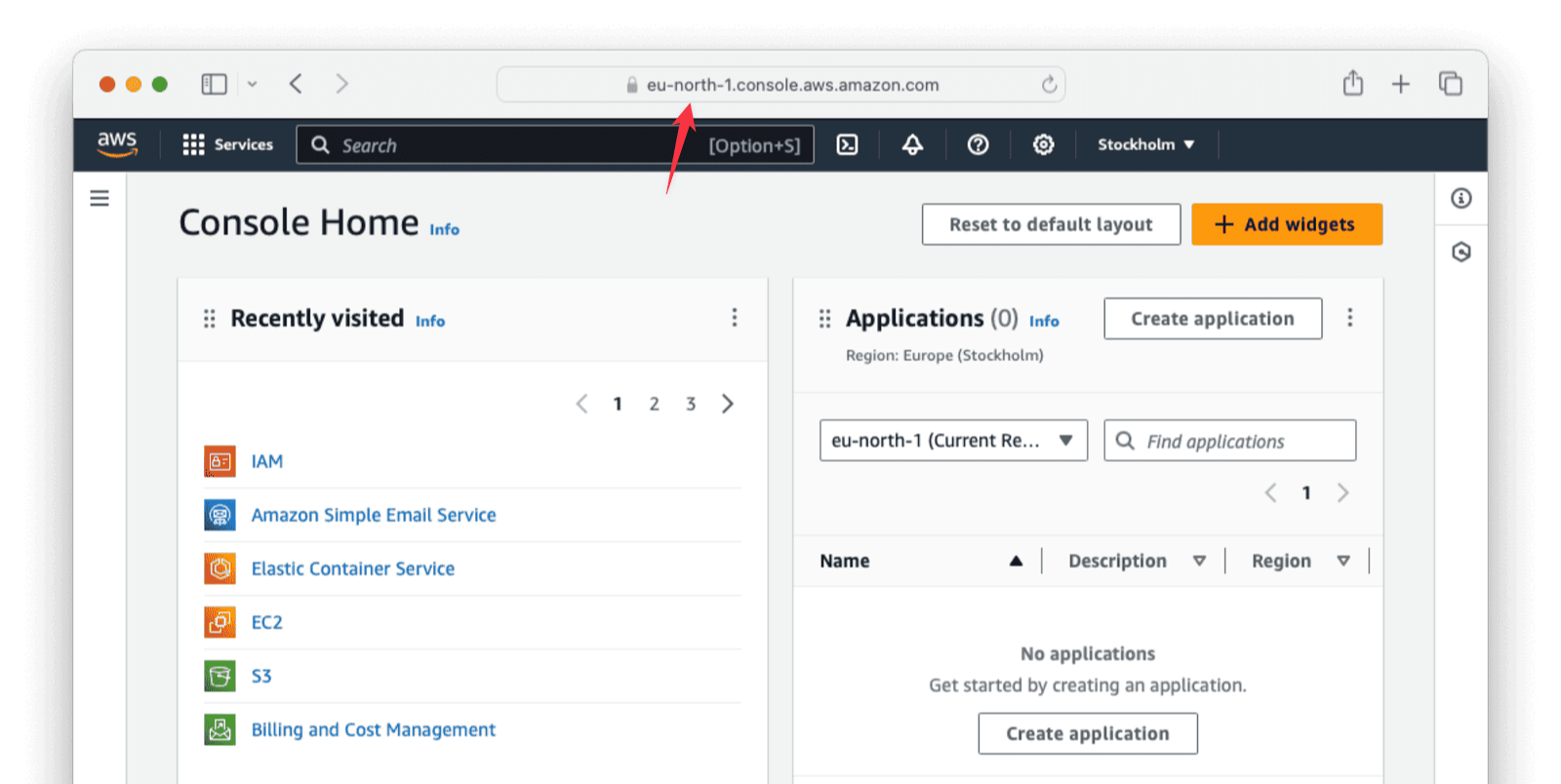Open the EC2 link
Viewport: 1561px width, 784px height.
click(267, 622)
